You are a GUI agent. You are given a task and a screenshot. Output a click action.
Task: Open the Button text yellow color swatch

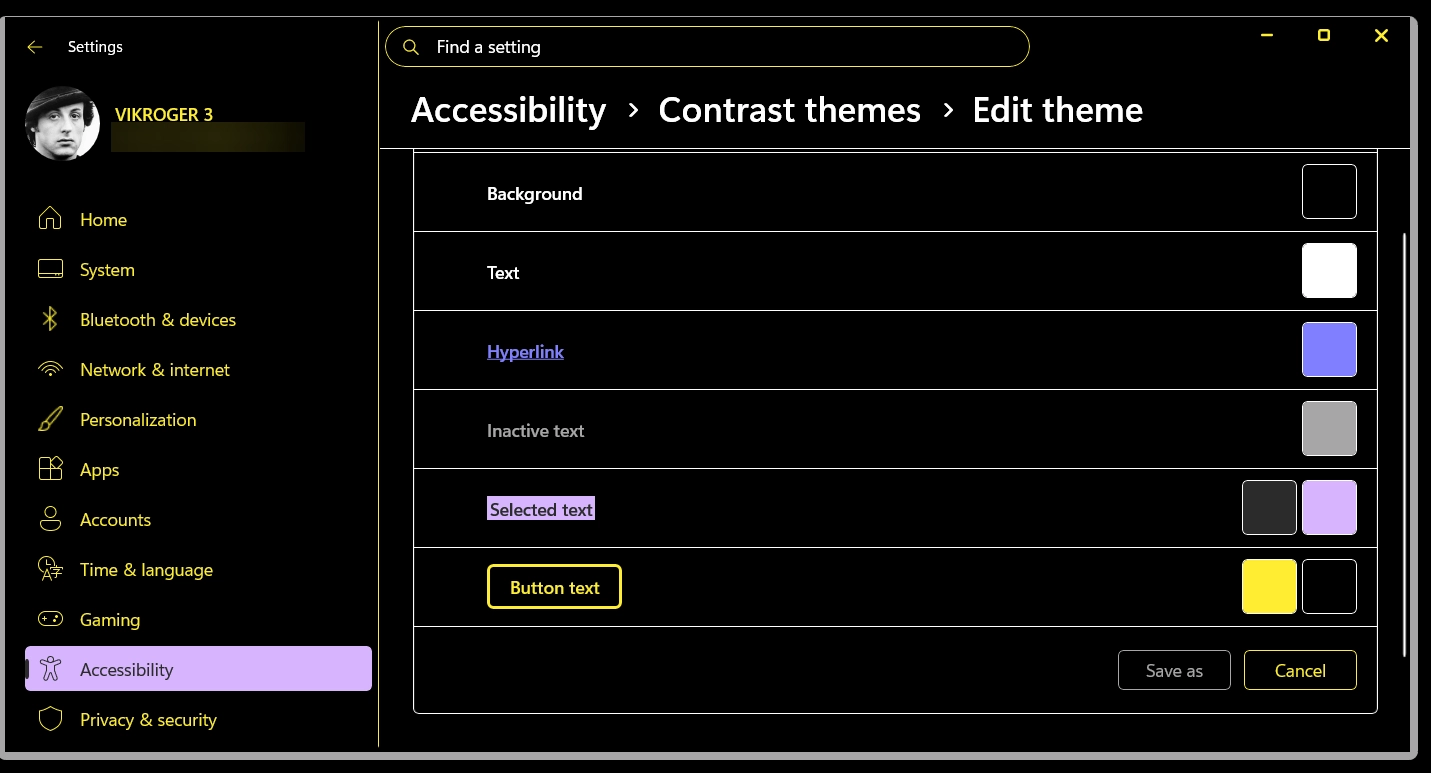pos(1269,587)
